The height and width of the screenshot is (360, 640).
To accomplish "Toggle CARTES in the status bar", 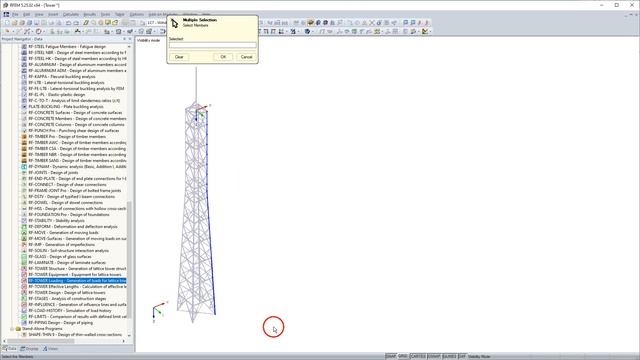I will tap(418, 356).
